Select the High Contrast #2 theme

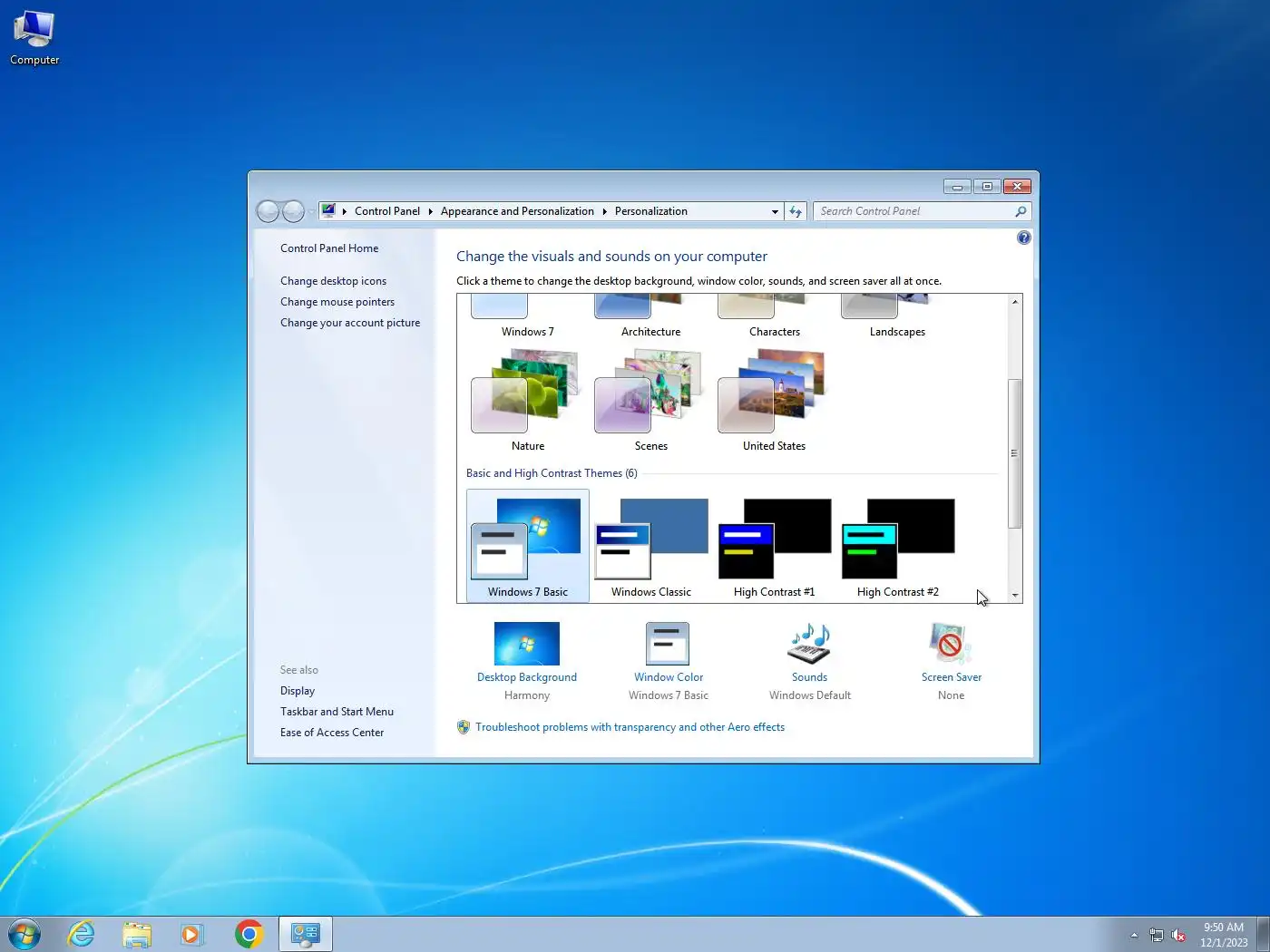[898, 546]
